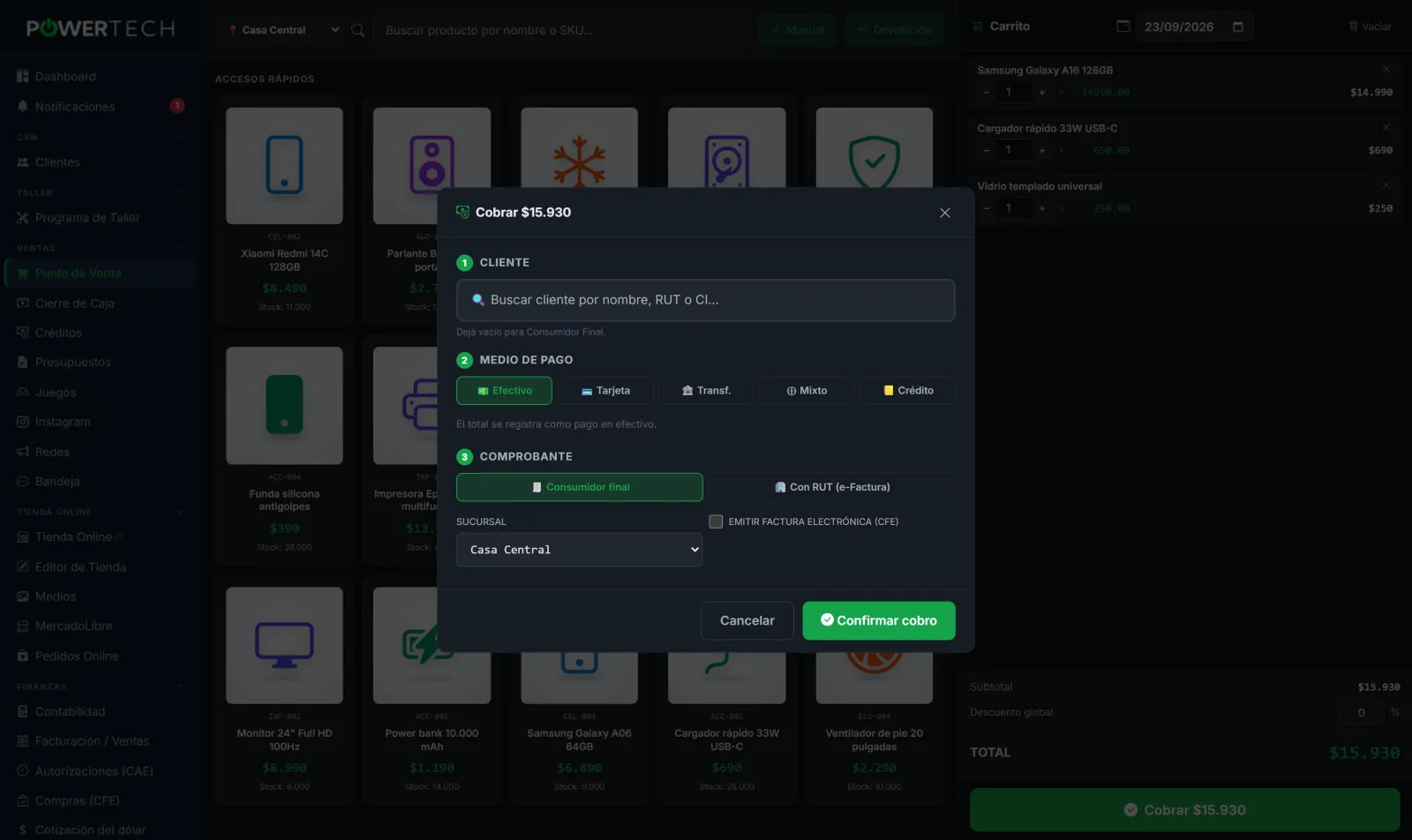Click the Cobrar $15.930 cart button

click(1184, 810)
